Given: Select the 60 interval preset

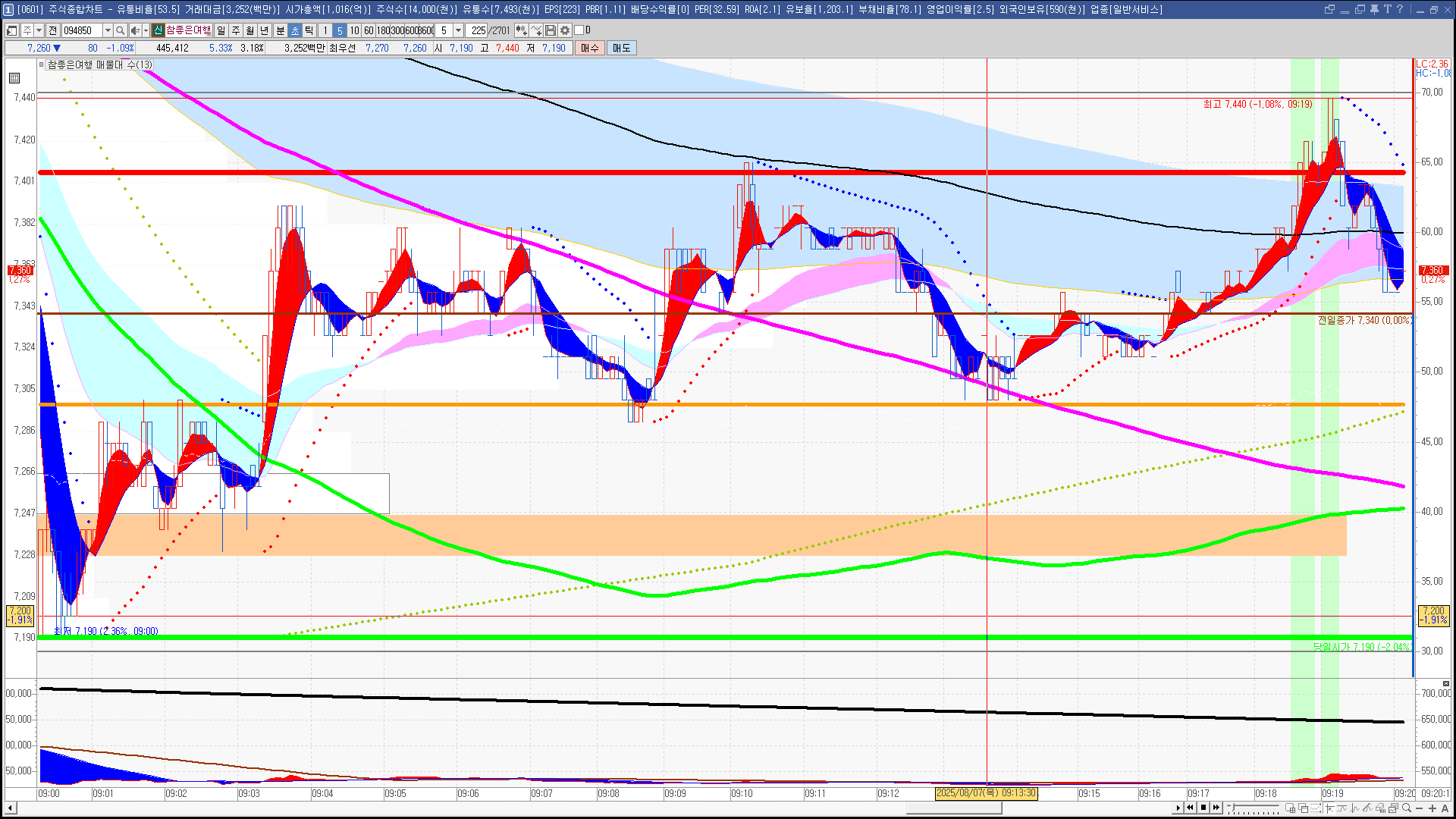Looking at the screenshot, I should (x=369, y=30).
